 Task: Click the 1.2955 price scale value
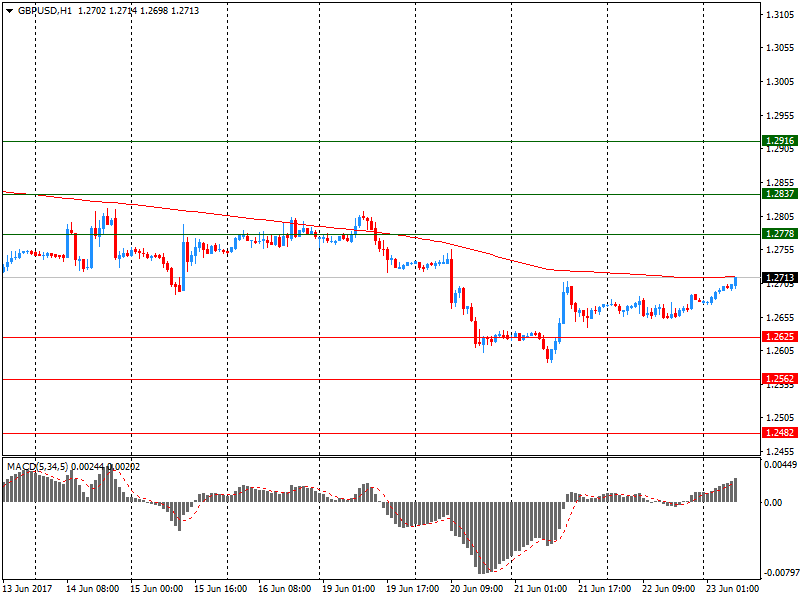pos(780,115)
